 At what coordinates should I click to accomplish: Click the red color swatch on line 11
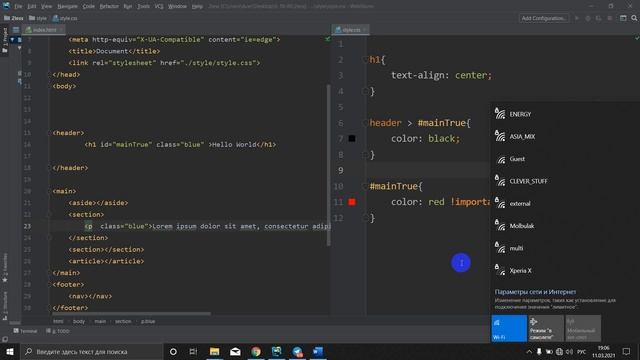[352, 202]
